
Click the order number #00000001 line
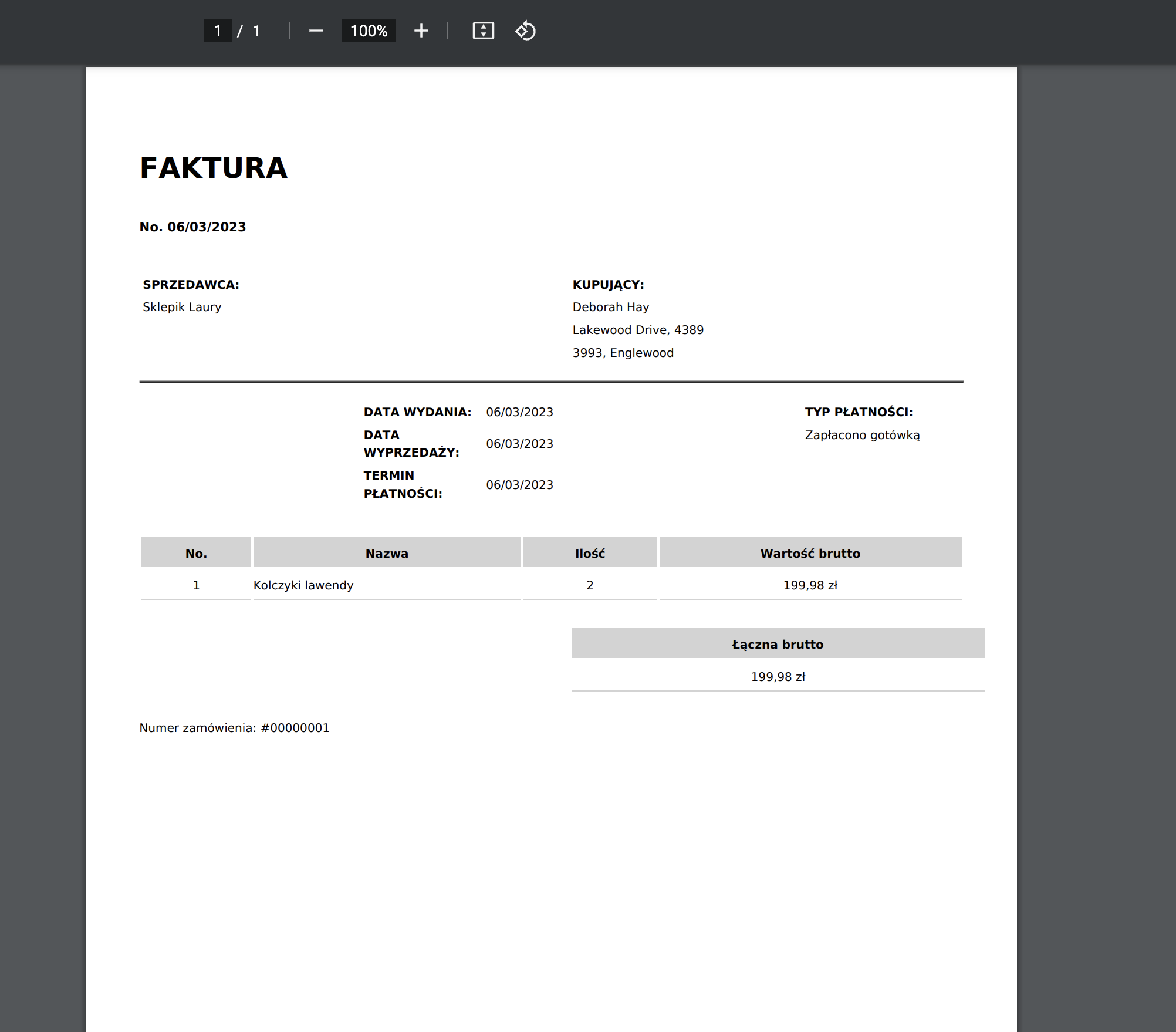[x=234, y=728]
